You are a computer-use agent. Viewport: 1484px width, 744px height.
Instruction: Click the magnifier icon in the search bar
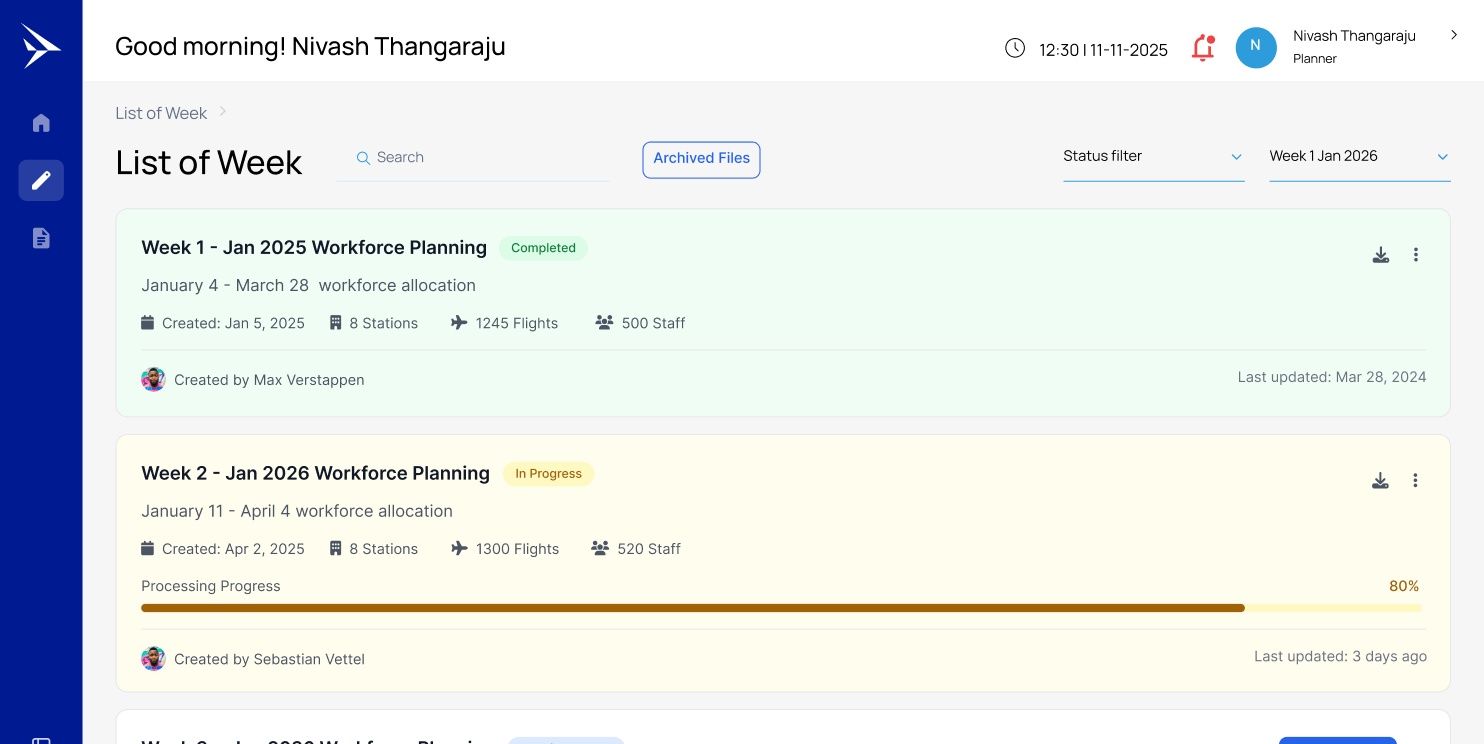pyautogui.click(x=364, y=157)
